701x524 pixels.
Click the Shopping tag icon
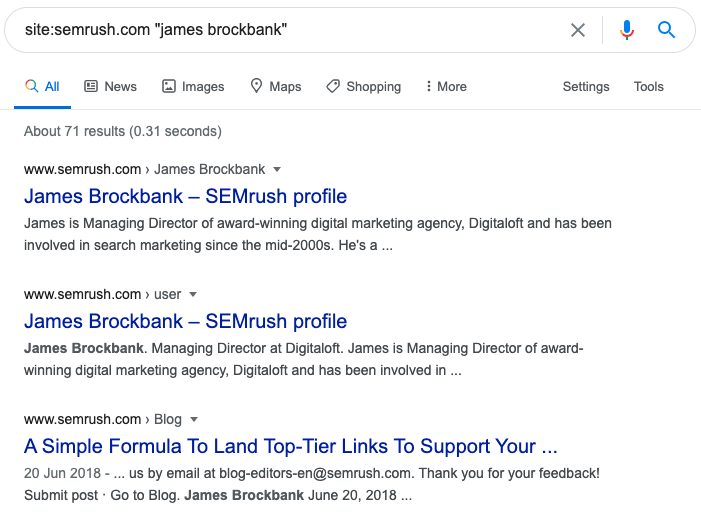[333, 87]
